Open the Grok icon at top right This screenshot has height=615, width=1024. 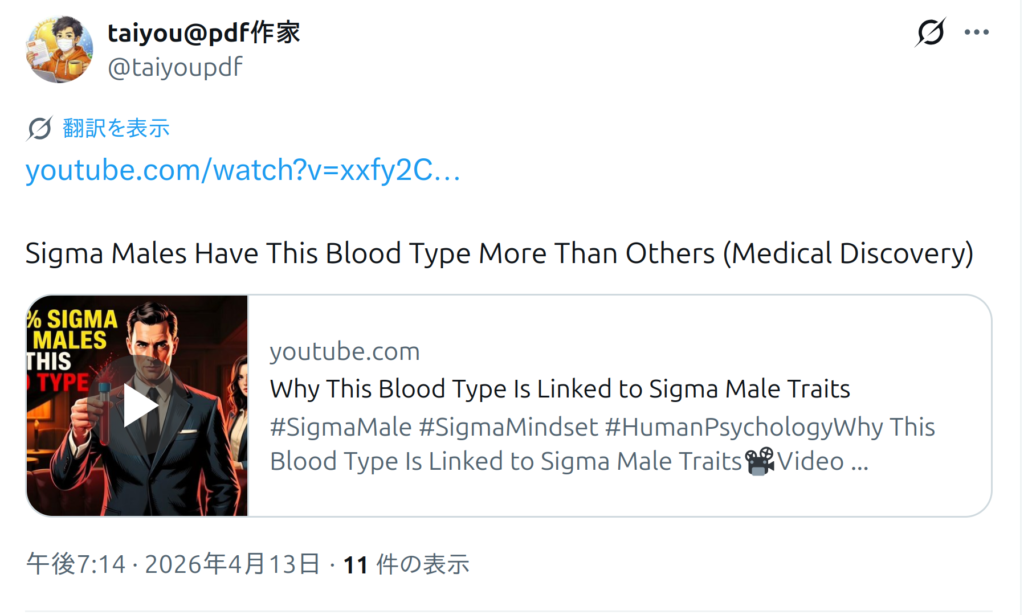[930, 33]
